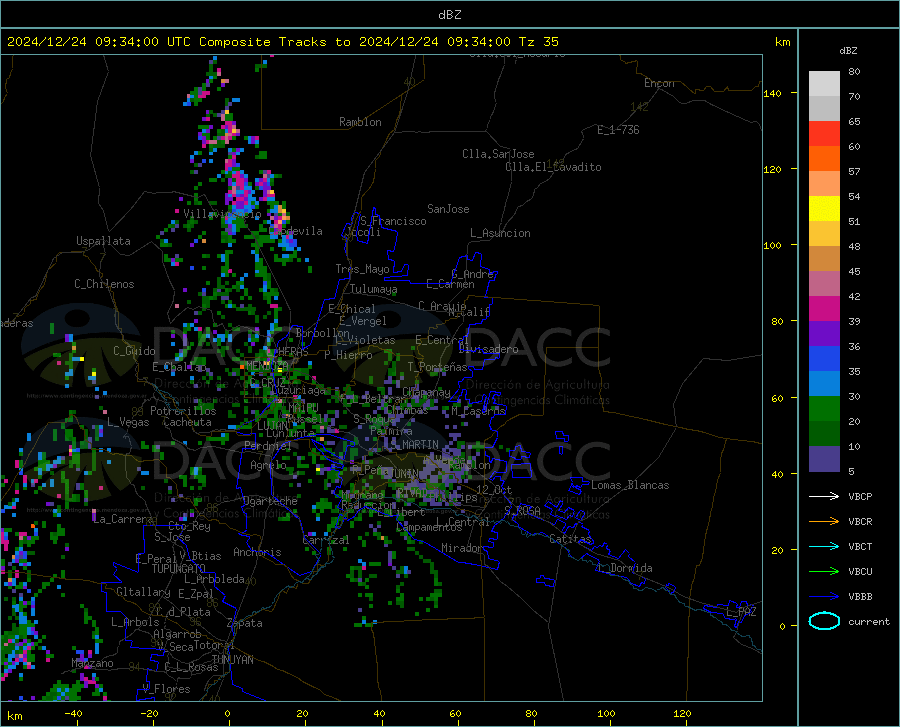Click the -40 km horizontal axis tick
The width and height of the screenshot is (900, 727).
(x=73, y=713)
